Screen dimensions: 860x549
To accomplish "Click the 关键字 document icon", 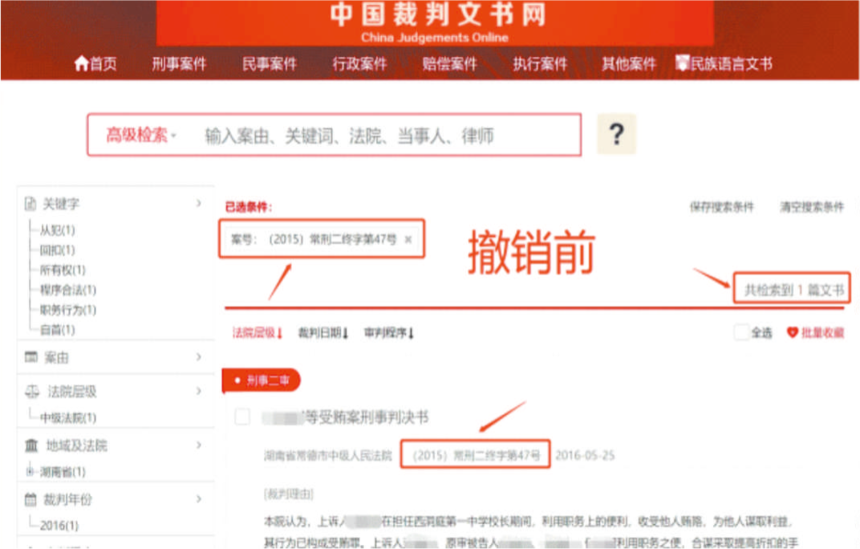I will pos(30,204).
